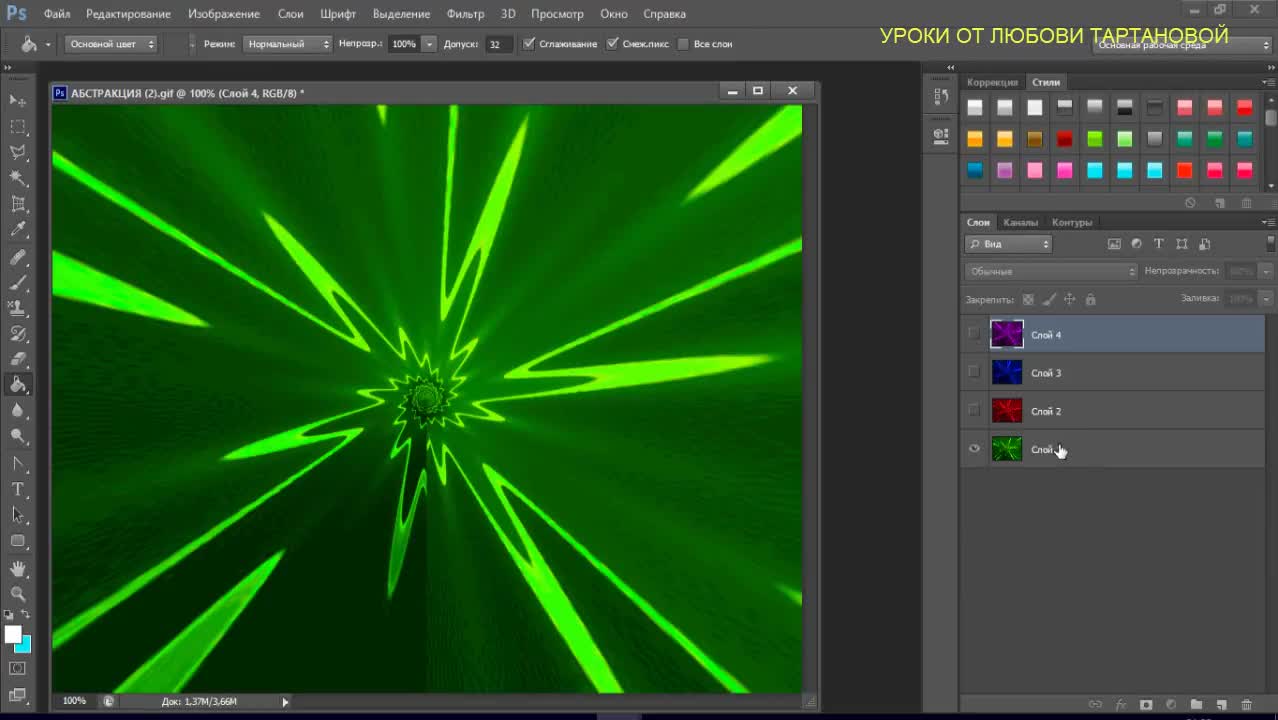Click the delete layer trash icon

coord(1246,705)
